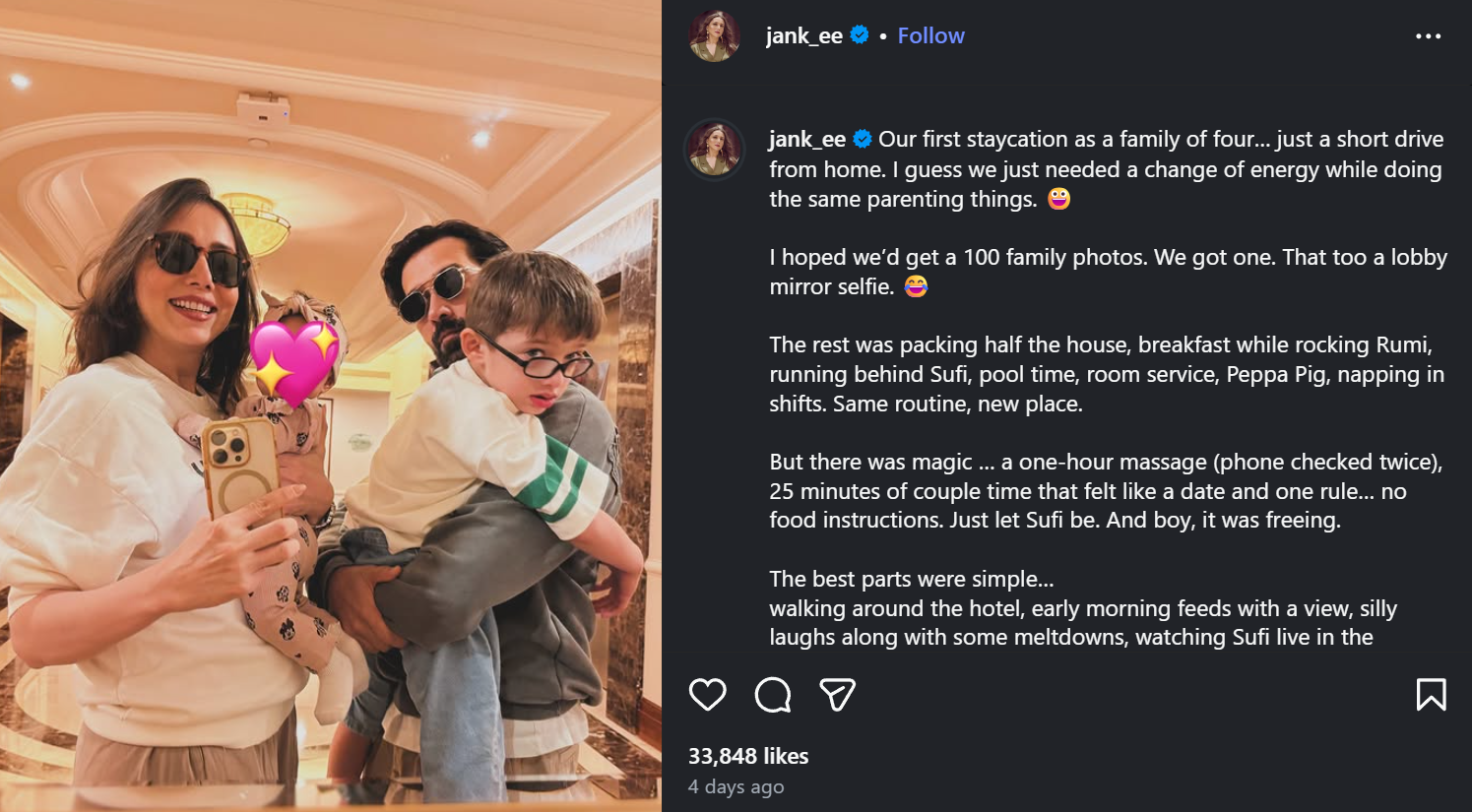Image resolution: width=1472 pixels, height=812 pixels.
Task: Click the header profile picture avatar
Action: tap(715, 36)
